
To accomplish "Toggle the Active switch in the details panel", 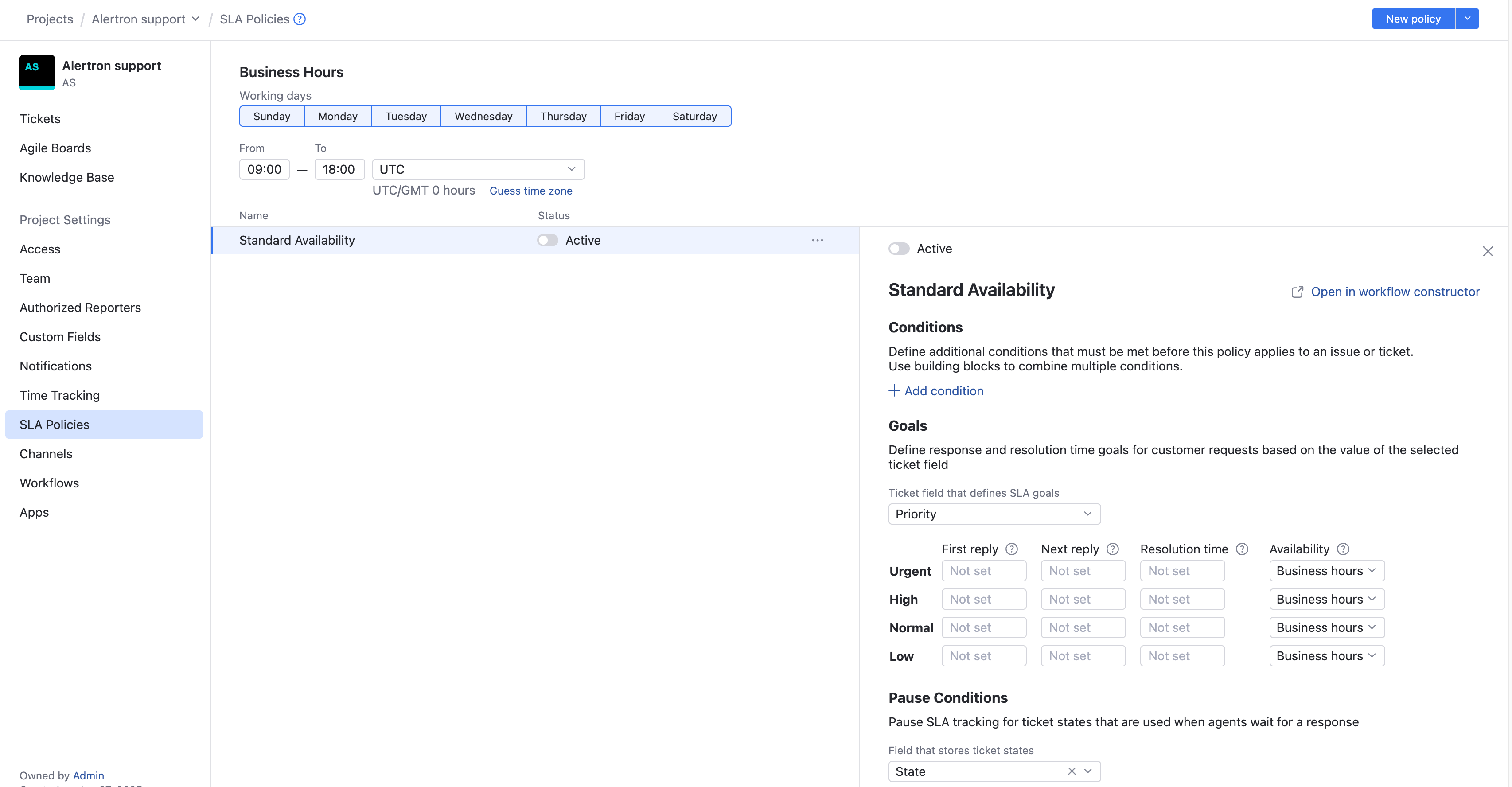I will coord(899,249).
